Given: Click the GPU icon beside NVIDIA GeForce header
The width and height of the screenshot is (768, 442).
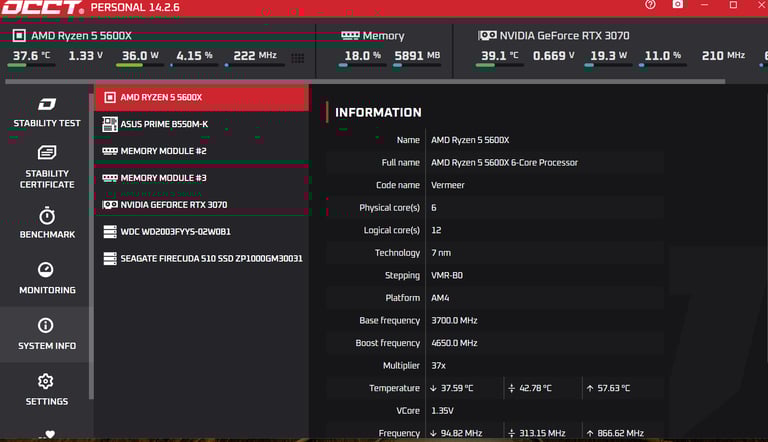Looking at the screenshot, I should click(x=487, y=35).
